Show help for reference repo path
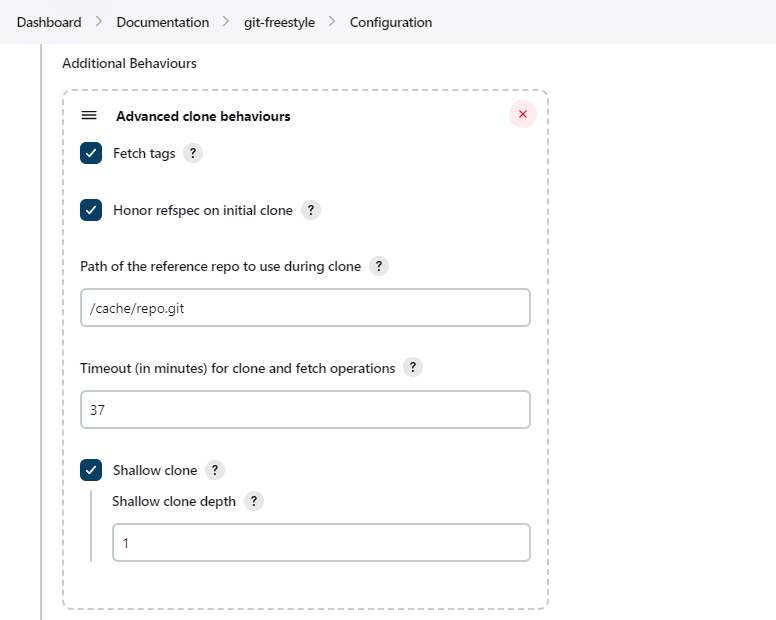The image size is (776, 620). (379, 266)
